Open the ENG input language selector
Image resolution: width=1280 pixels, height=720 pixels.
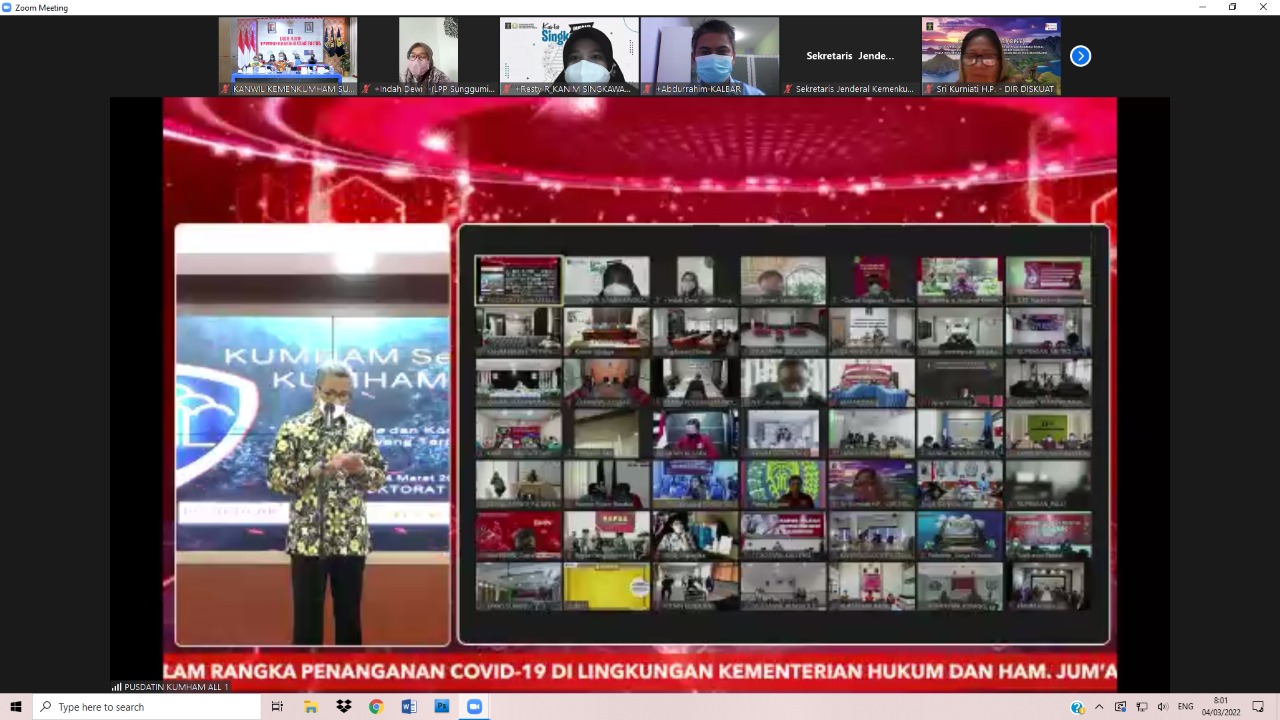click(1186, 707)
